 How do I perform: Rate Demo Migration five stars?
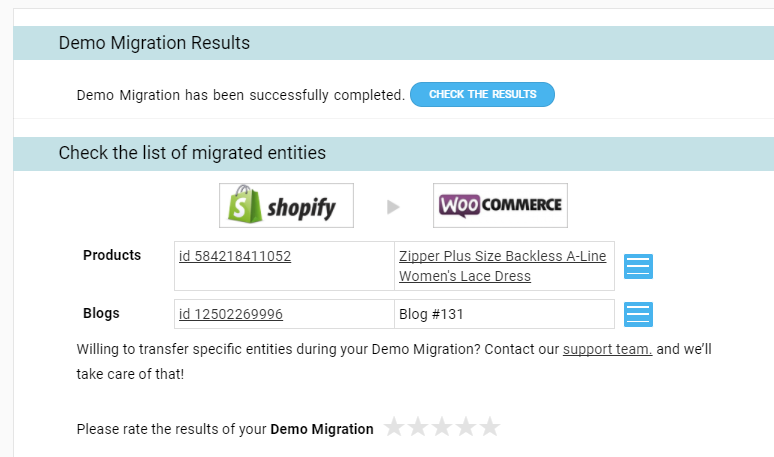point(490,427)
